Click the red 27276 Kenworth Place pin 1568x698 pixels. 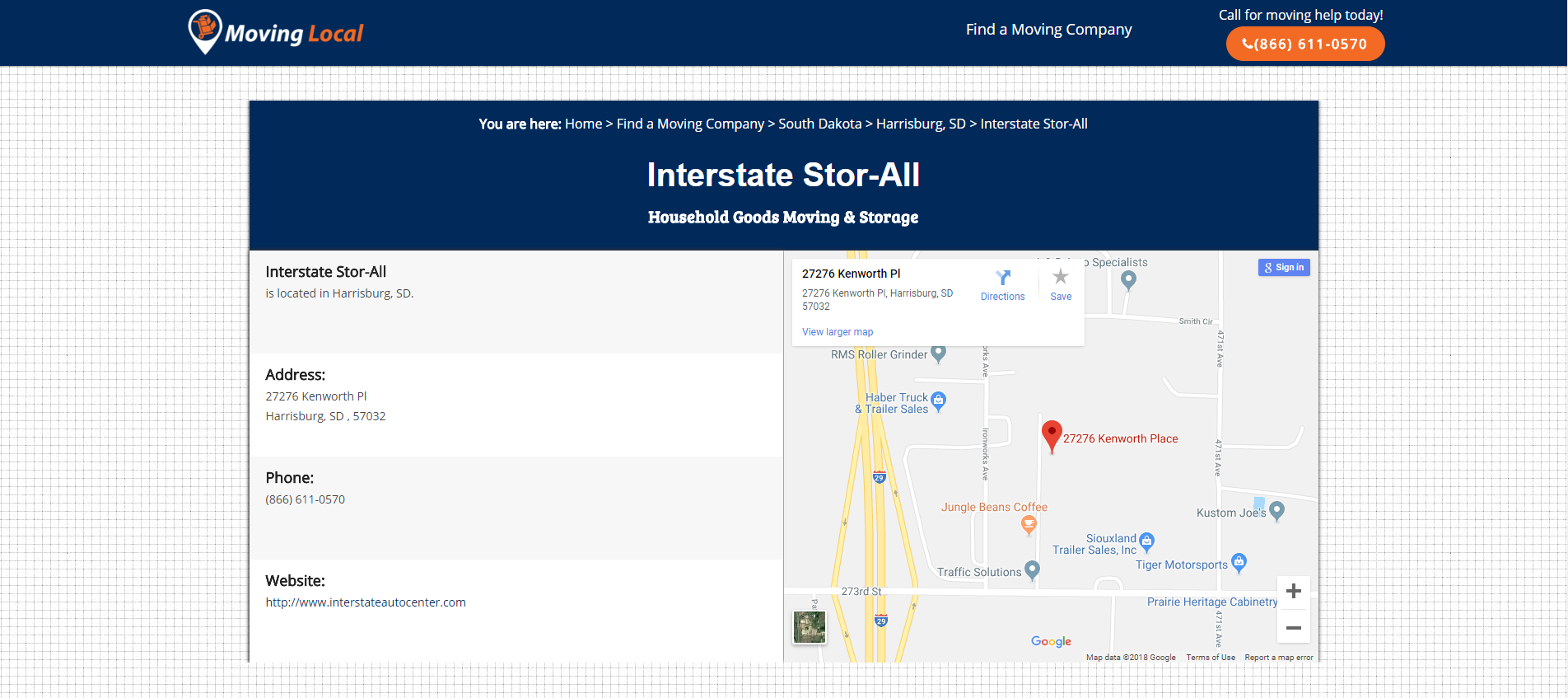(x=1052, y=436)
